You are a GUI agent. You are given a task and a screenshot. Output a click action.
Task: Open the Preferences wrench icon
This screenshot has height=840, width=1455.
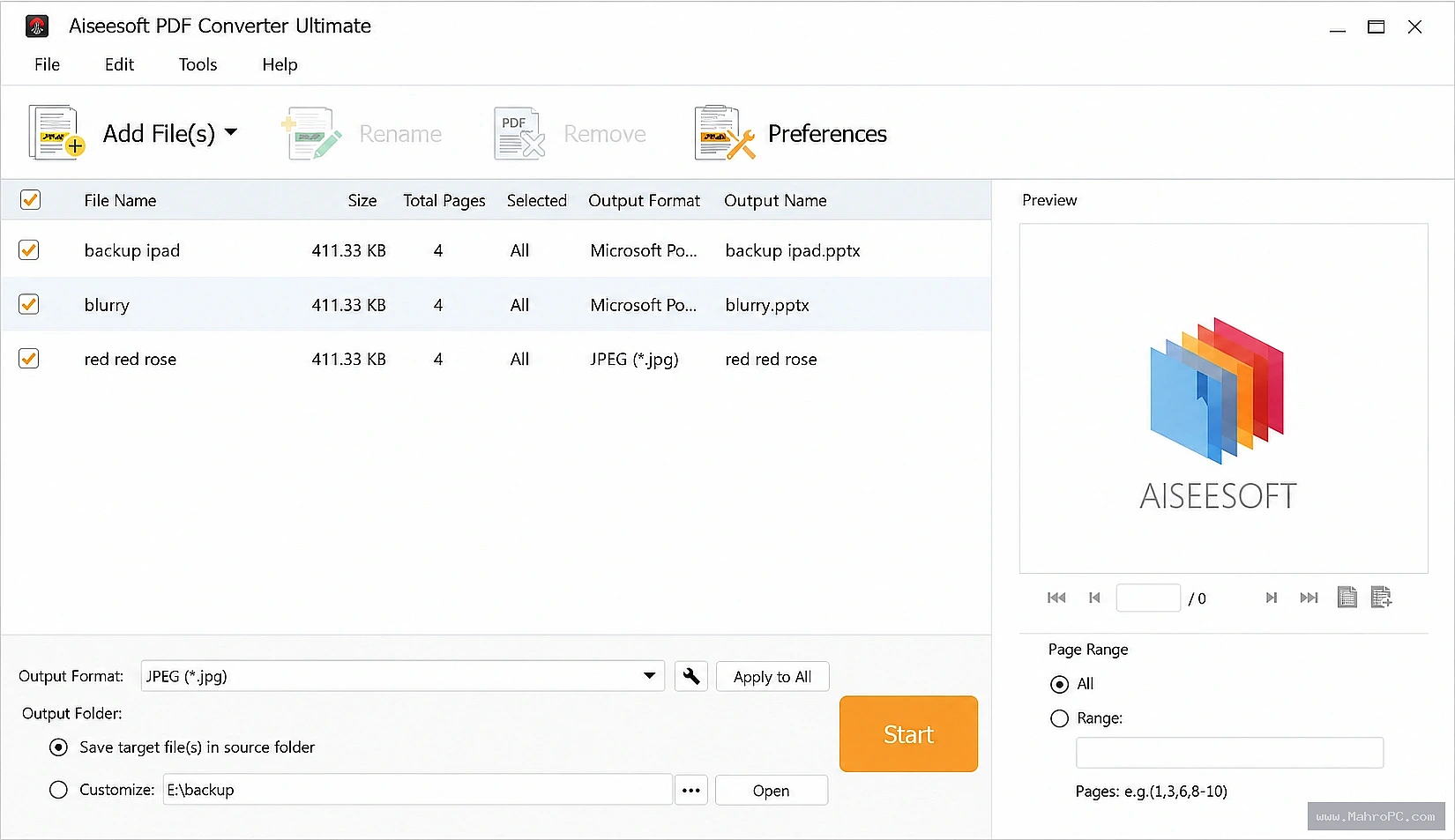pyautogui.click(x=725, y=133)
